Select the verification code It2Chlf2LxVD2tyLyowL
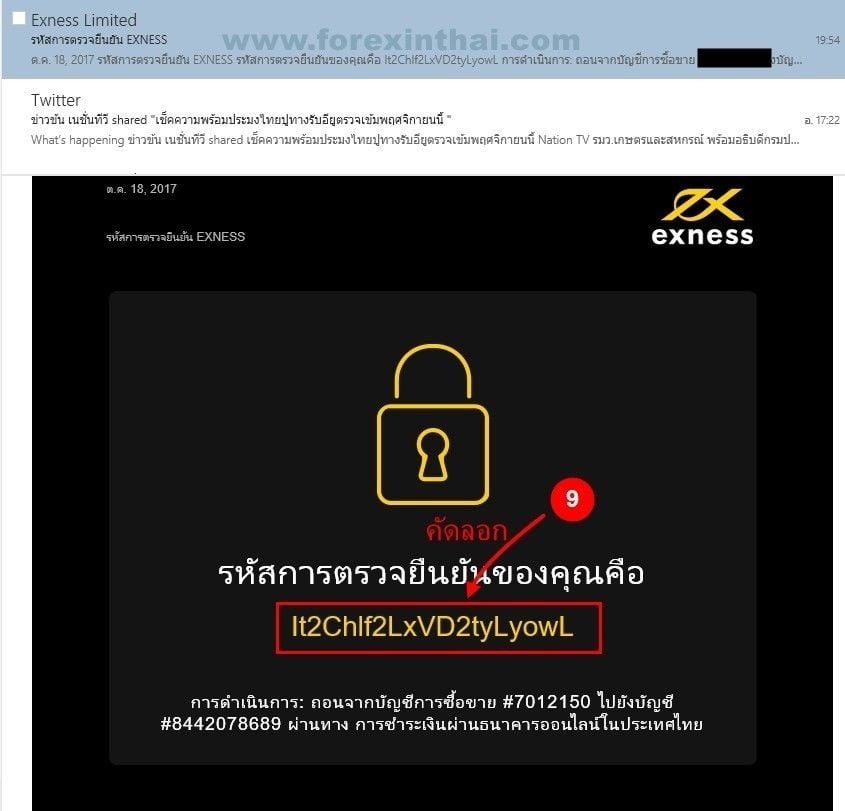 click(x=432, y=627)
